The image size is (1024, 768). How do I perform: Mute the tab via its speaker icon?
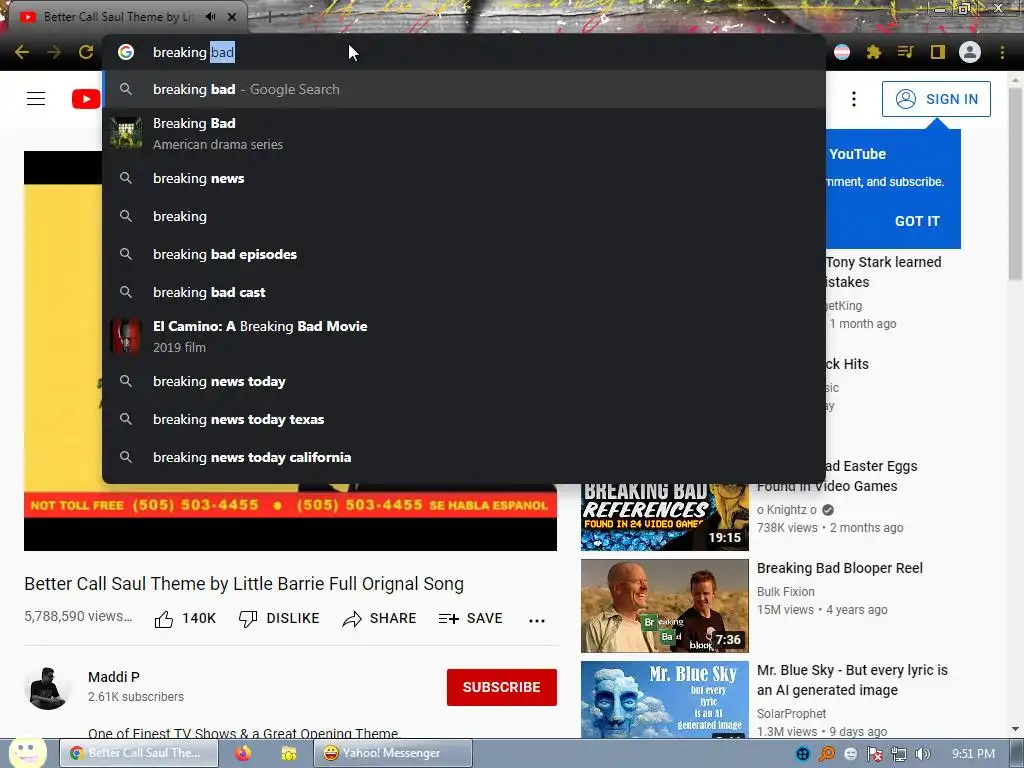(x=210, y=16)
